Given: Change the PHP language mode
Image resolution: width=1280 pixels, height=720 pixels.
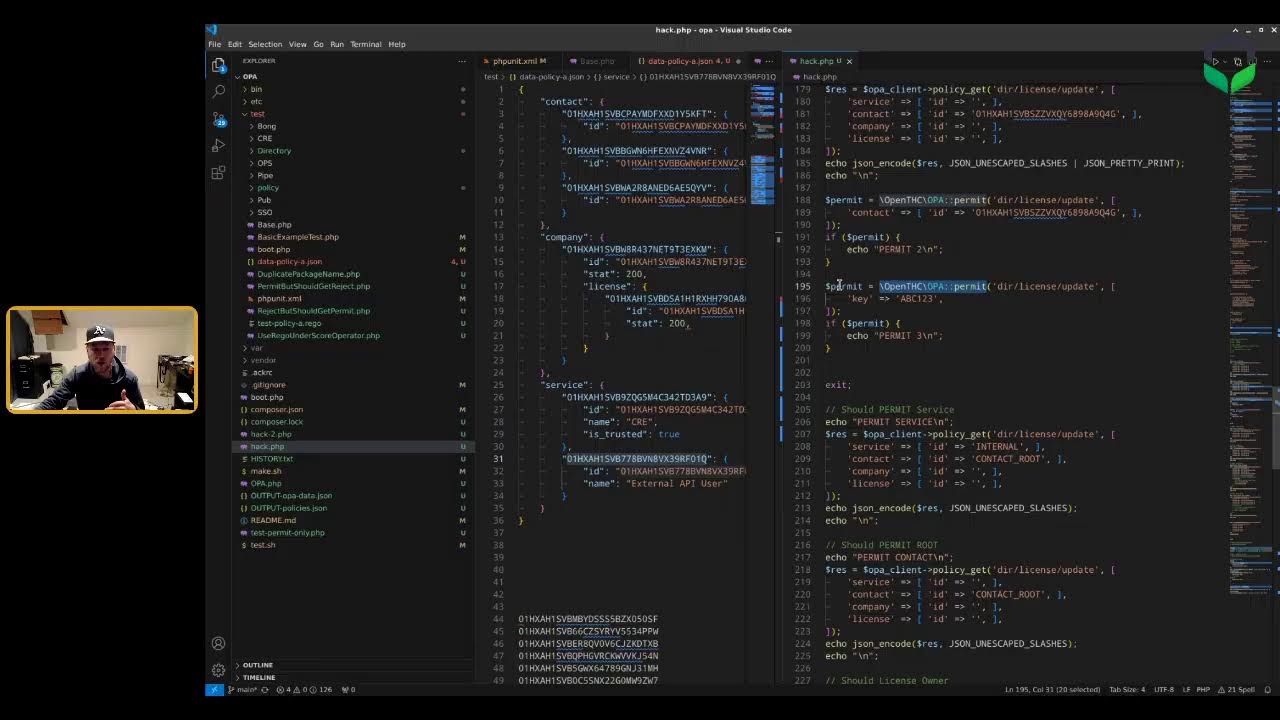Looking at the screenshot, I should point(1204,689).
